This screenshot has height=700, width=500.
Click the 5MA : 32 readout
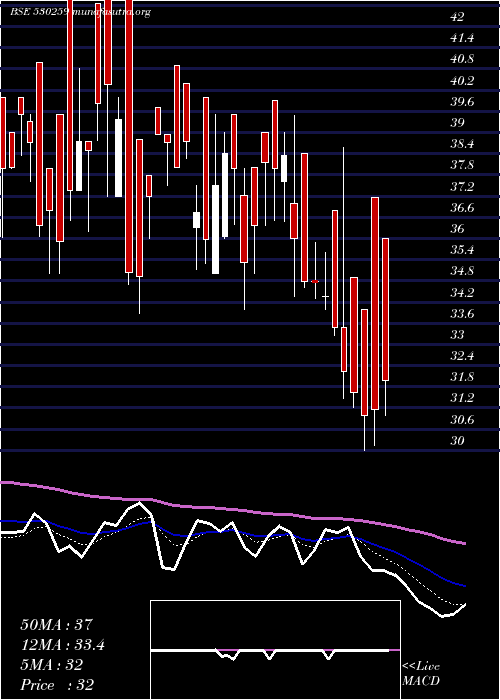pyautogui.click(x=51, y=665)
